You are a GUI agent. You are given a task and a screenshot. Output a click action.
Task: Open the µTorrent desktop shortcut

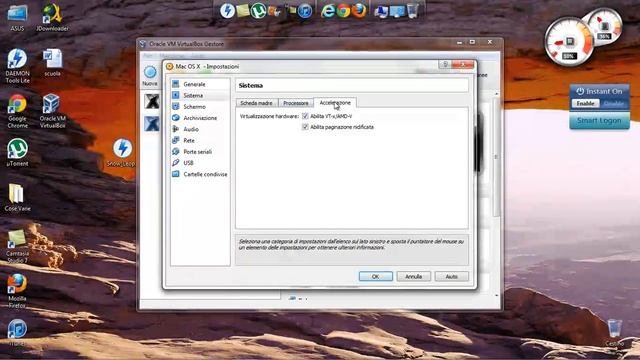(17, 152)
